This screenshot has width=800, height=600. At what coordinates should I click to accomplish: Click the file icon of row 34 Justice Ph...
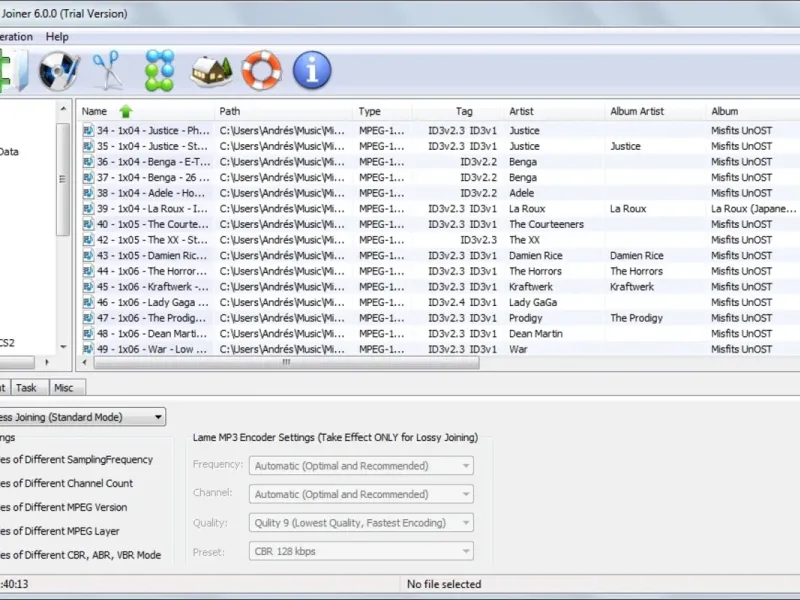click(x=88, y=131)
